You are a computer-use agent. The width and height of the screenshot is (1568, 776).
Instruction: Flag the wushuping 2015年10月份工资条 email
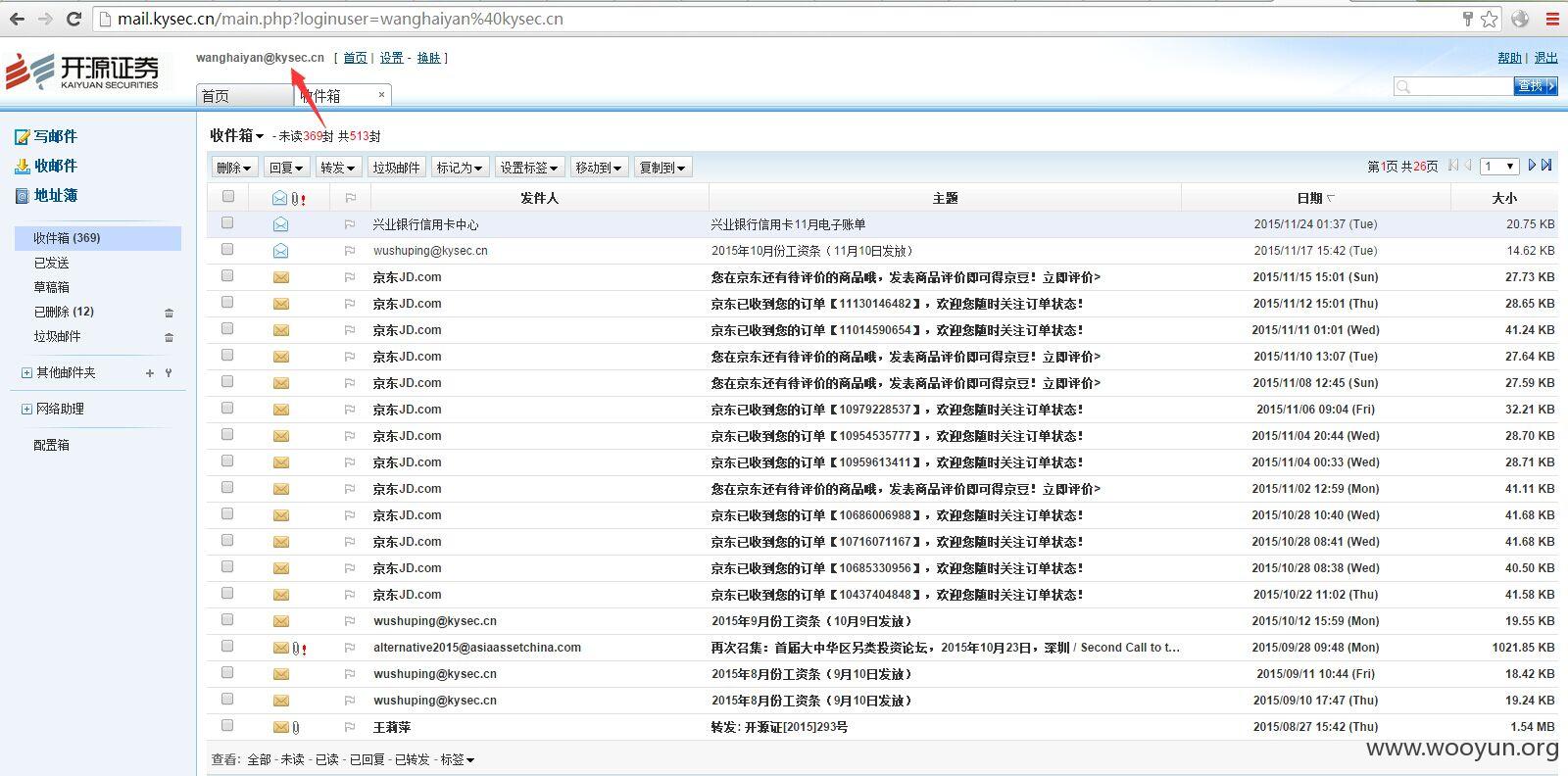pyautogui.click(x=350, y=251)
